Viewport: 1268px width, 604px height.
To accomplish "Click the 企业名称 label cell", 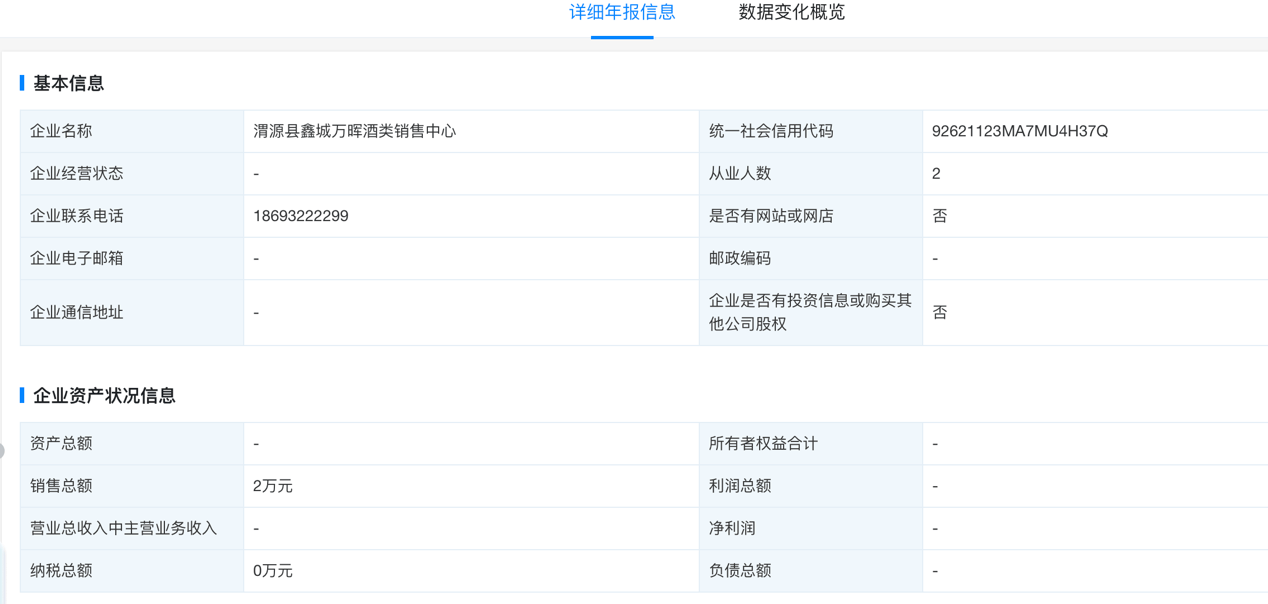I will coord(132,131).
